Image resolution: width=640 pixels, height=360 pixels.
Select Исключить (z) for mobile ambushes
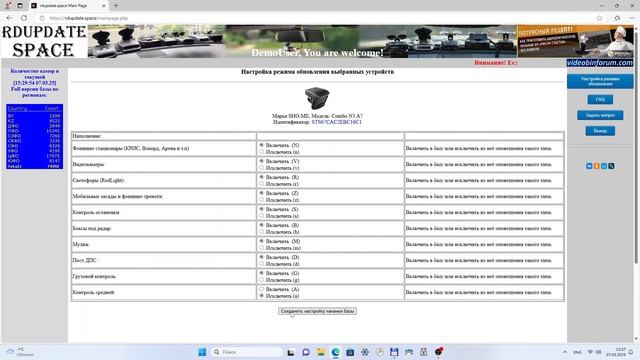click(x=262, y=200)
